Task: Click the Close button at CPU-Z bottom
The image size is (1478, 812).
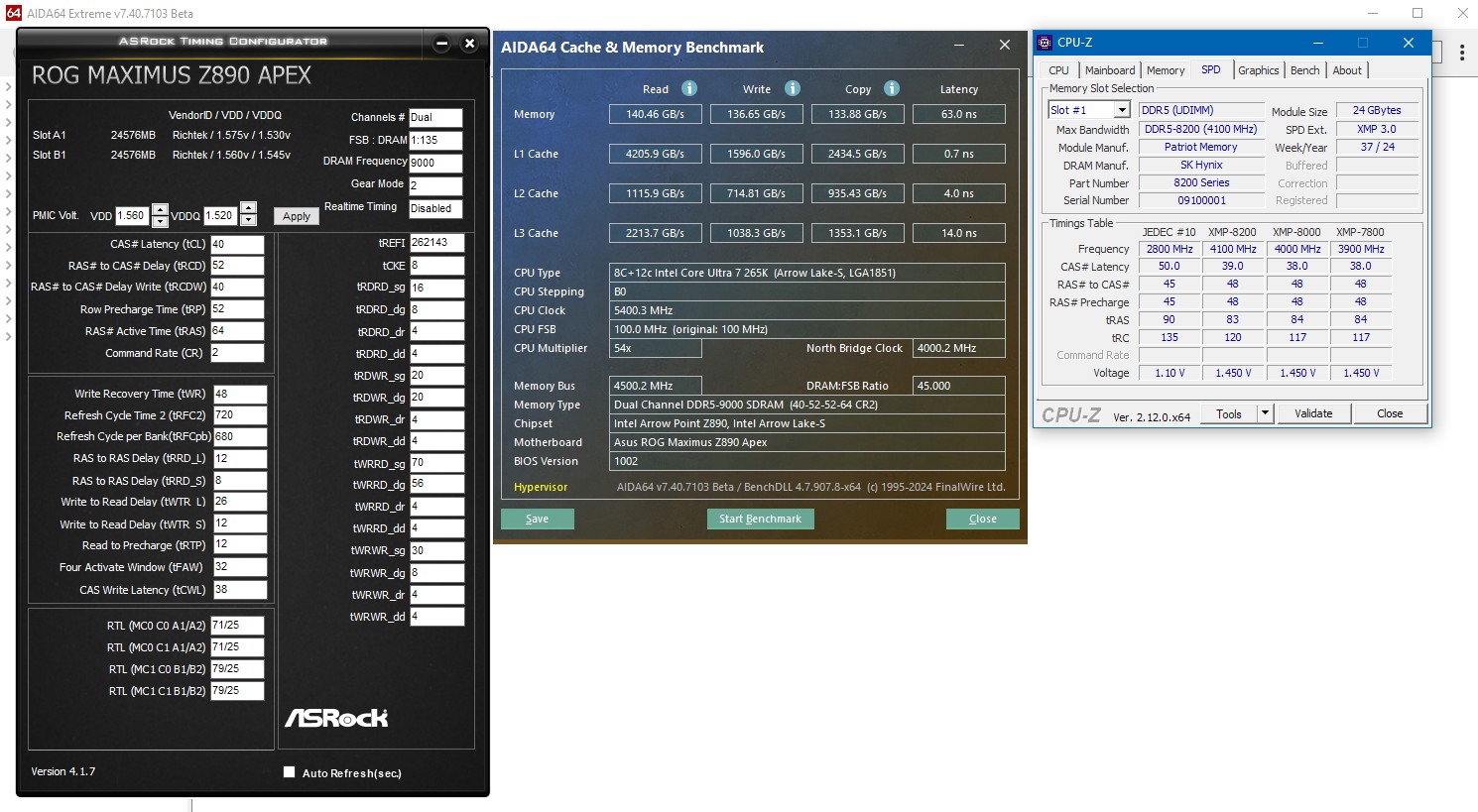Action: (x=1390, y=413)
